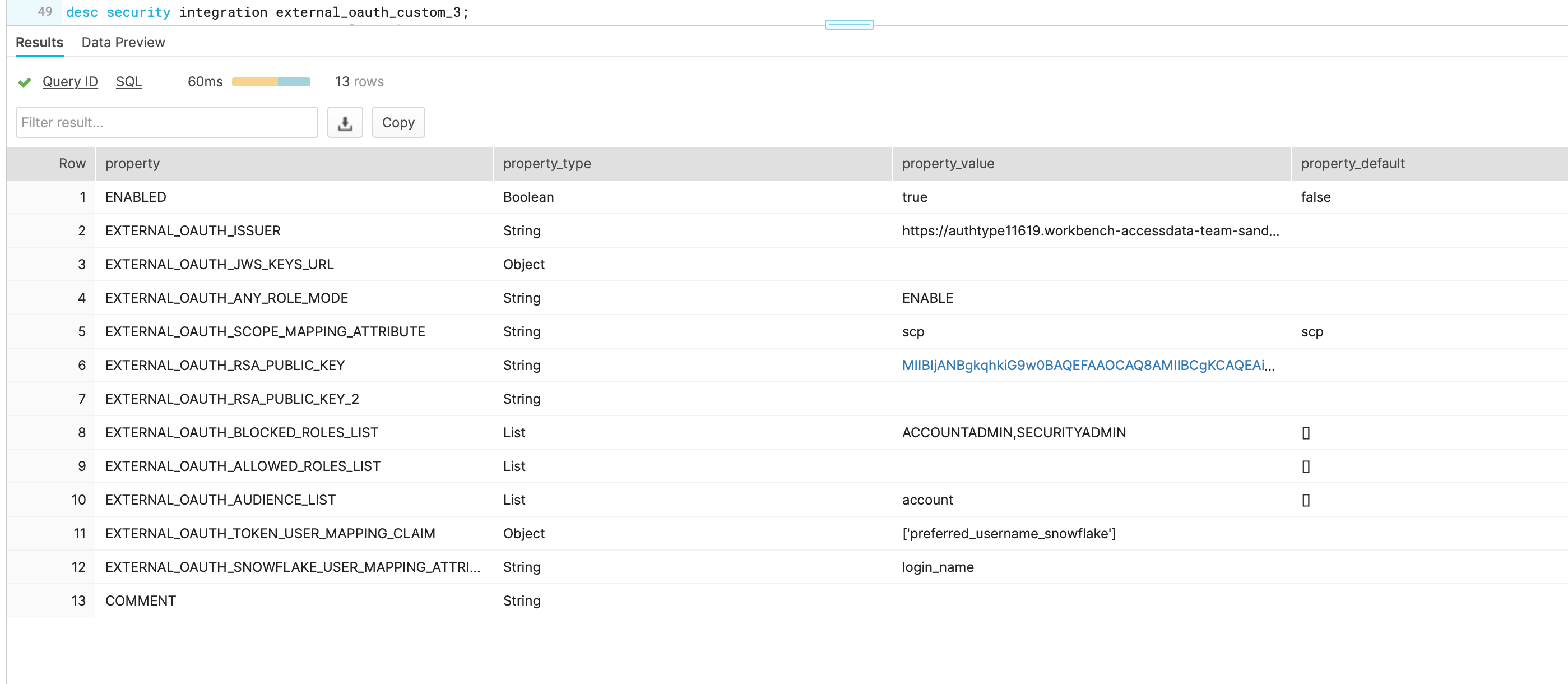Select the EXTERNAL_OAUTH_RSA_PUBLIC_KEY_2 cell

click(294, 399)
